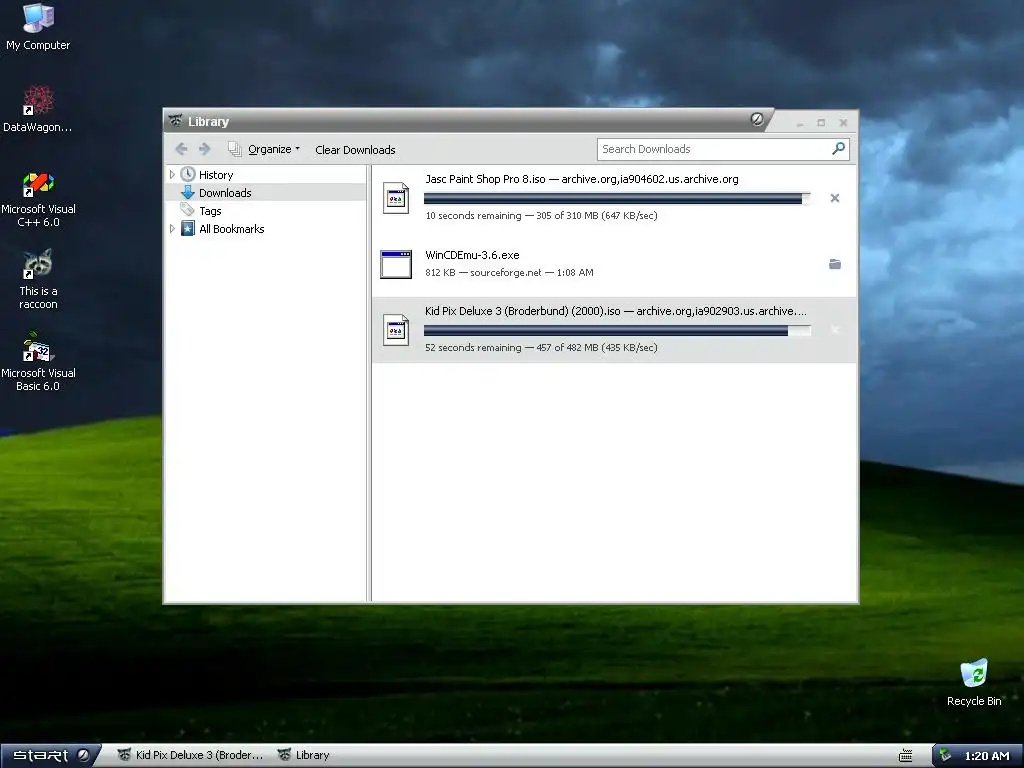
Task: Click the Kid Pix Deluxe 3 file icon
Action: point(396,330)
